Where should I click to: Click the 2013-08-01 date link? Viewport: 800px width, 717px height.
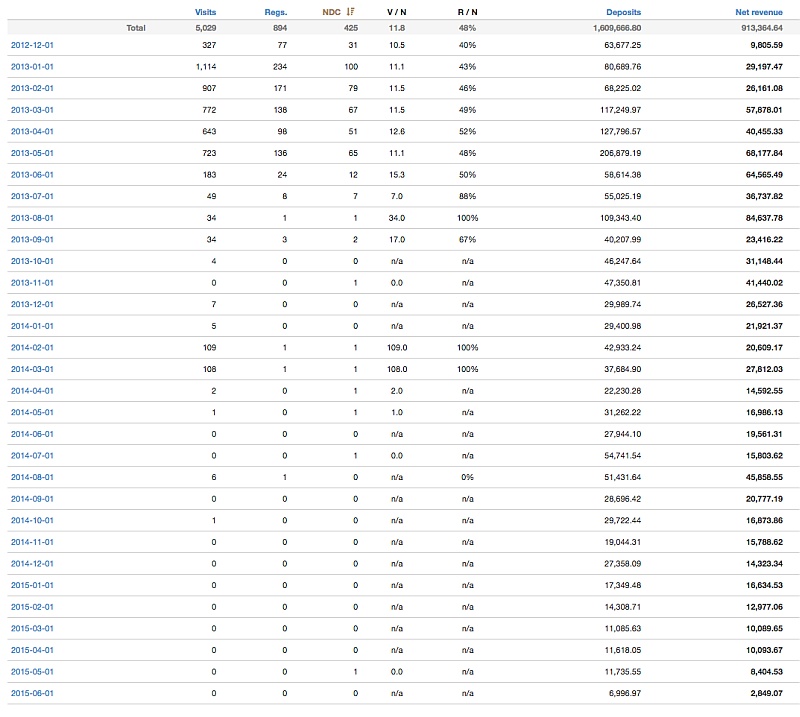pos(32,218)
